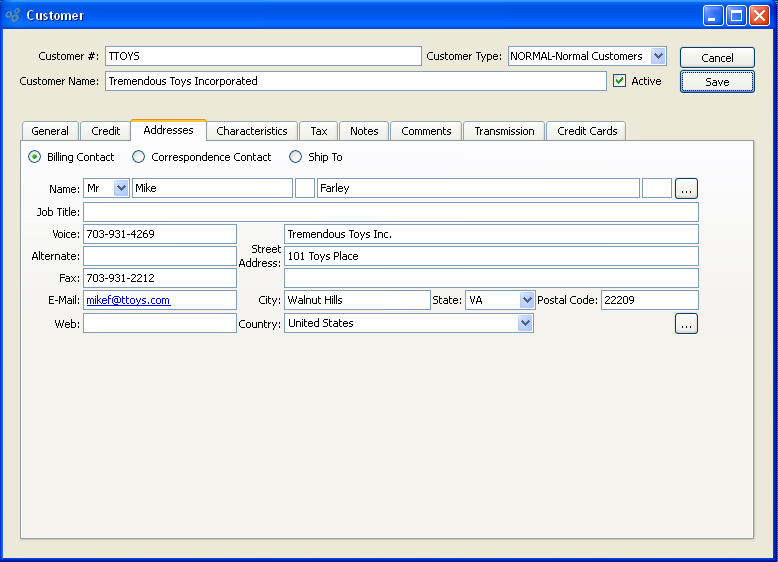Minimize the Customer window
The width and height of the screenshot is (778, 562).
pyautogui.click(x=713, y=15)
